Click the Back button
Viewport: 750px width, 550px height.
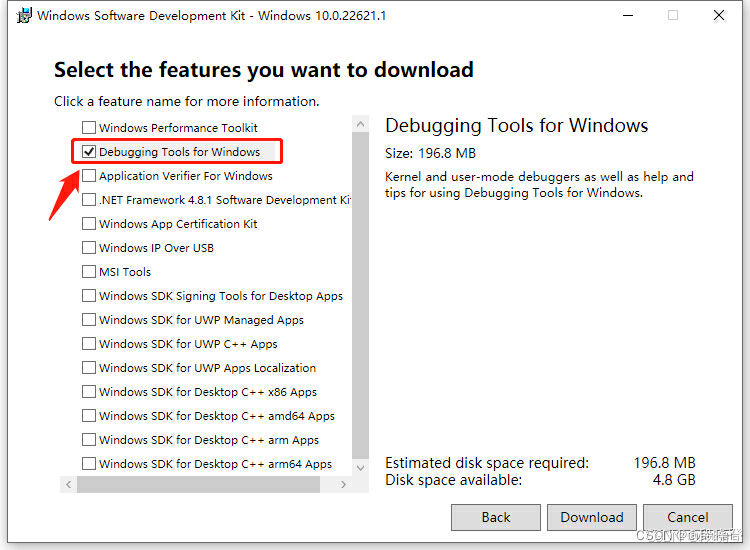click(496, 517)
